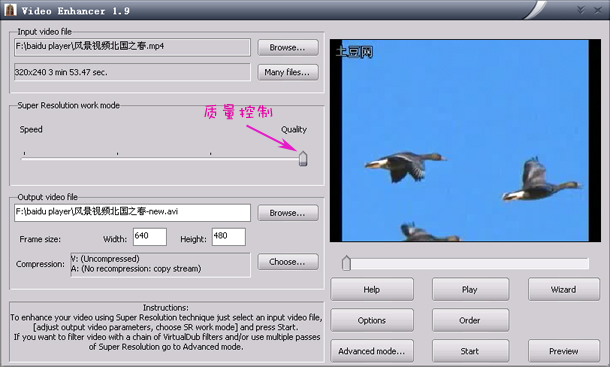
Task: Click the Preview button
Action: [564, 351]
